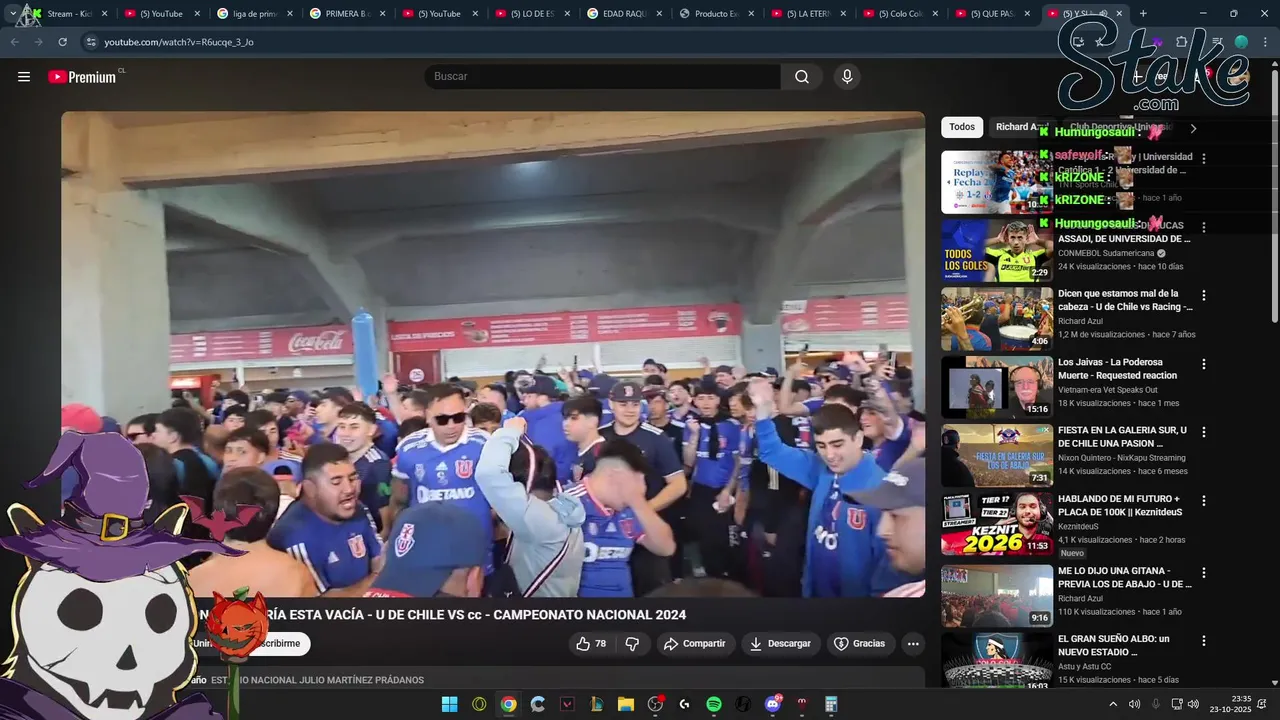Open a new browser tab

click(x=1143, y=14)
